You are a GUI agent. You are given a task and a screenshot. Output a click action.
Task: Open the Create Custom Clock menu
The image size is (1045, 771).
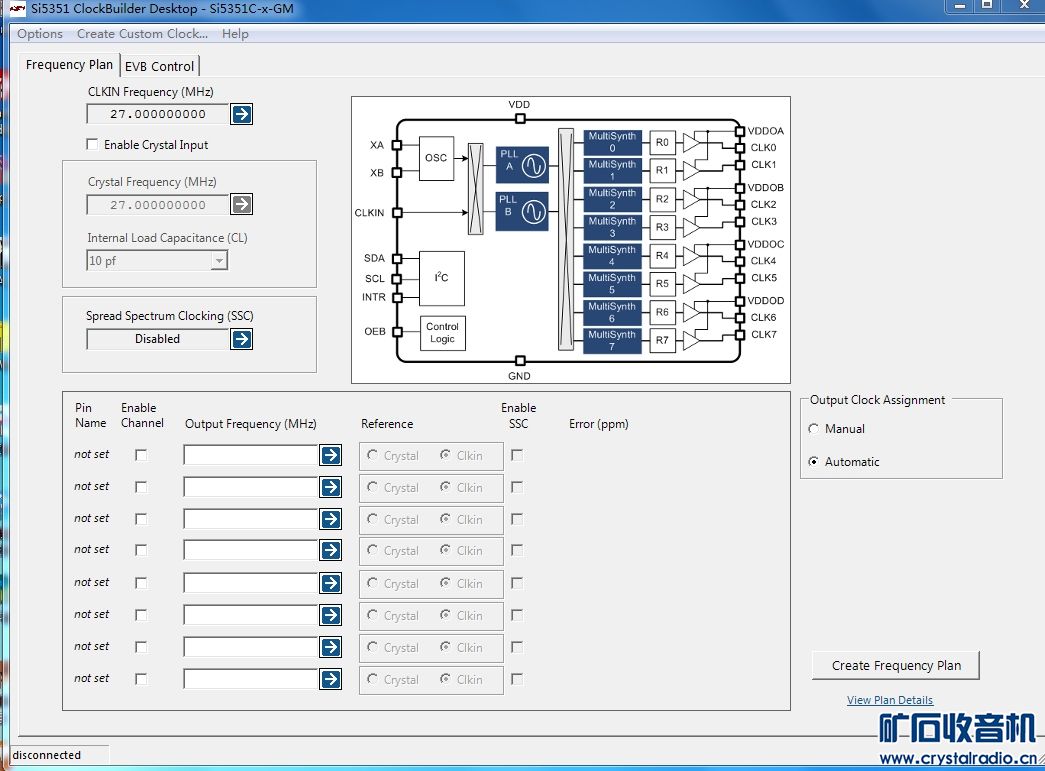tap(142, 34)
